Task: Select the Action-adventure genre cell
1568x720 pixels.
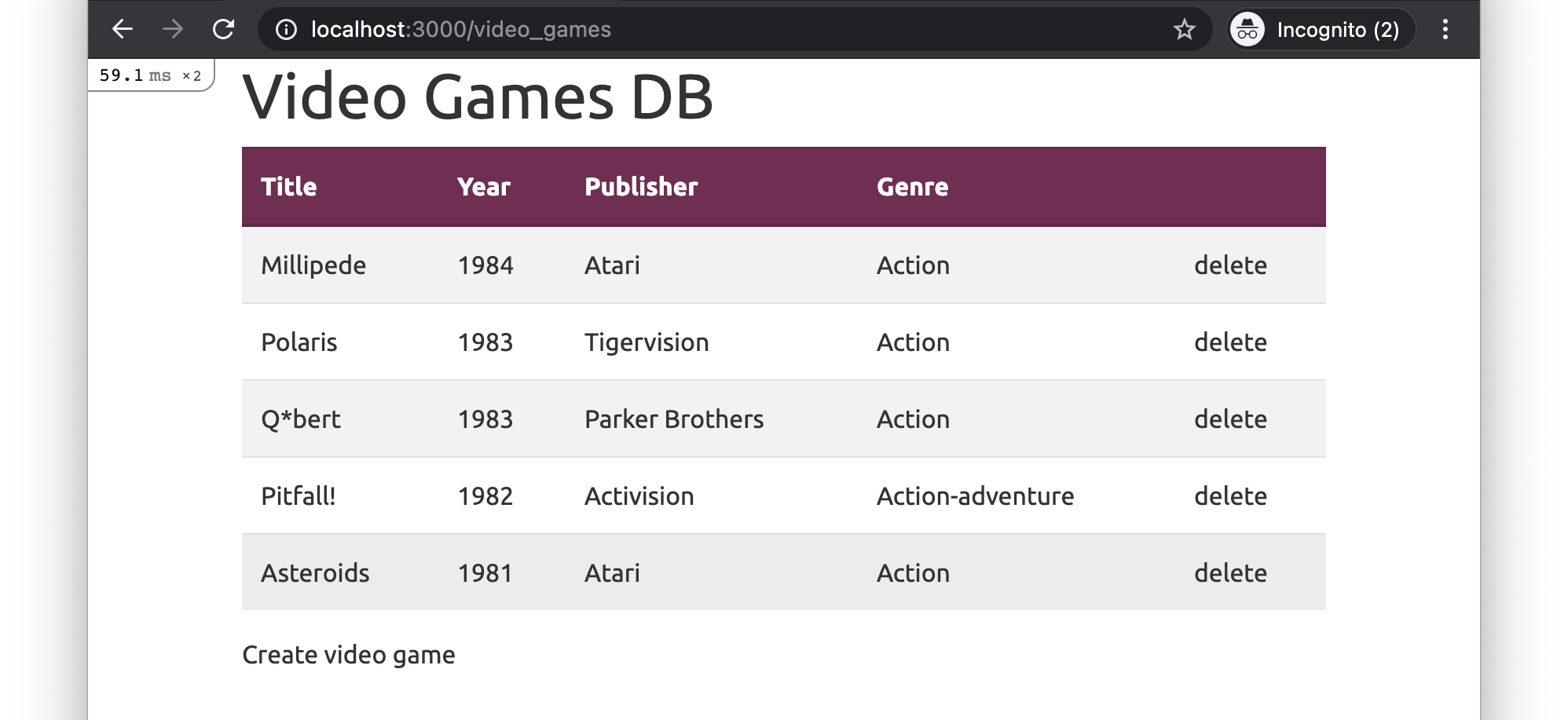Action: 975,496
